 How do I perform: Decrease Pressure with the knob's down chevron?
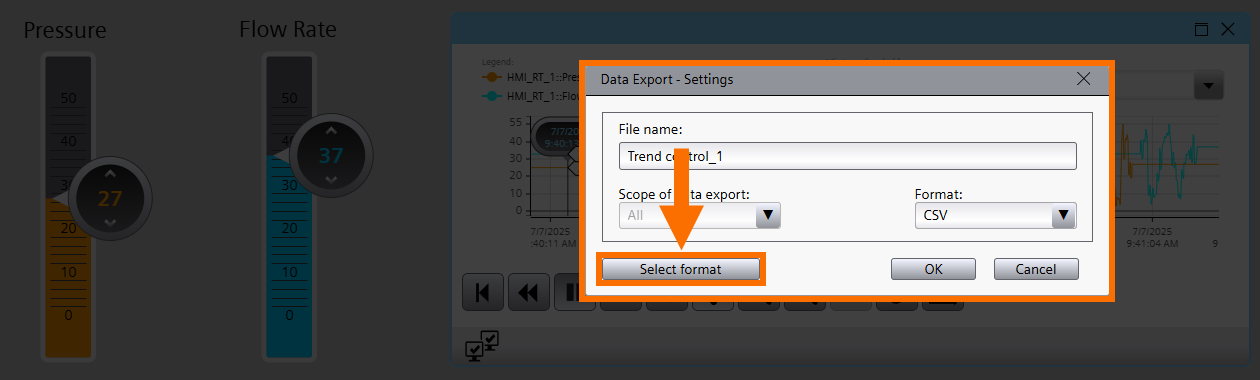(x=110, y=222)
